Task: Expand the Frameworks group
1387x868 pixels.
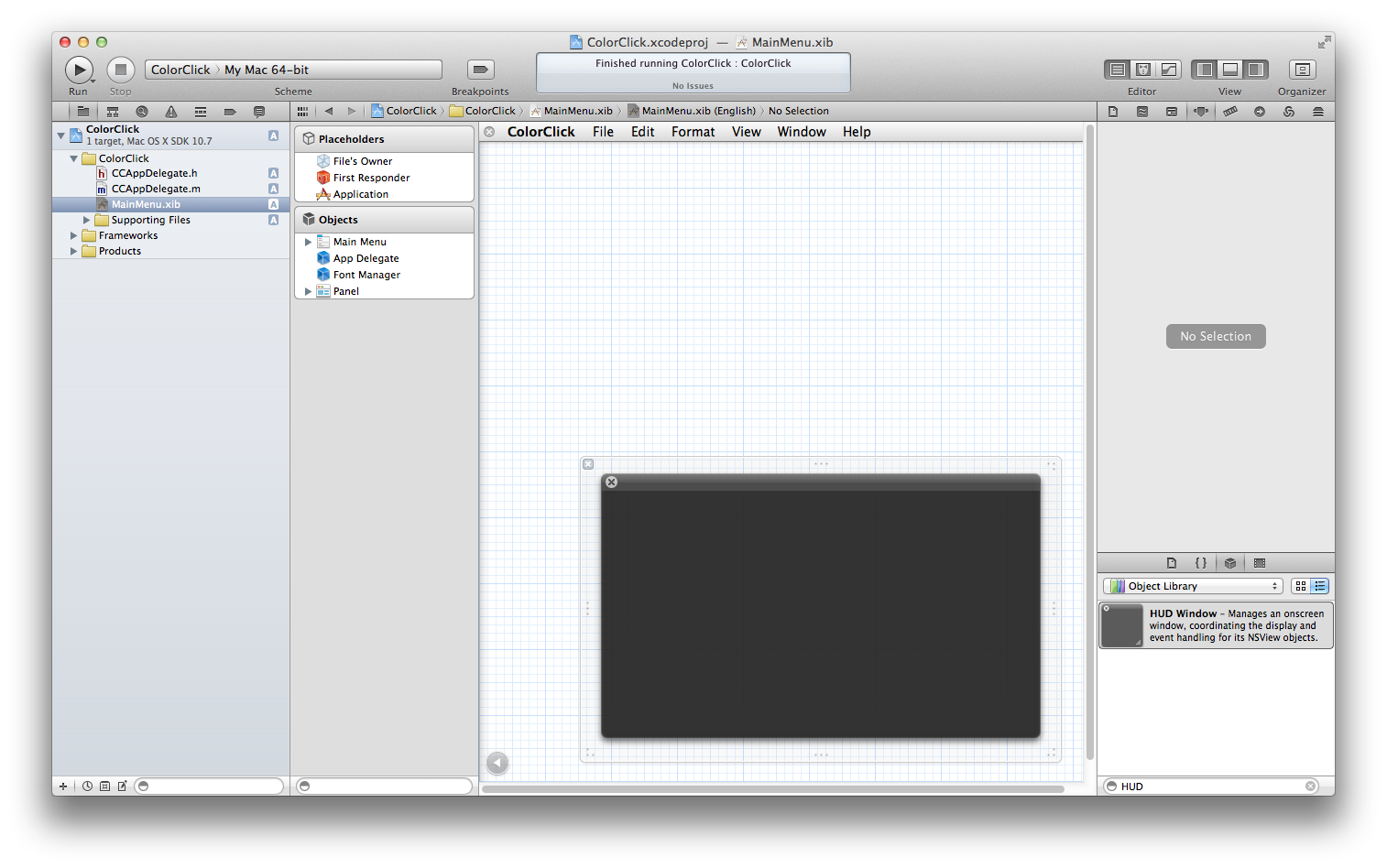Action: click(x=74, y=235)
